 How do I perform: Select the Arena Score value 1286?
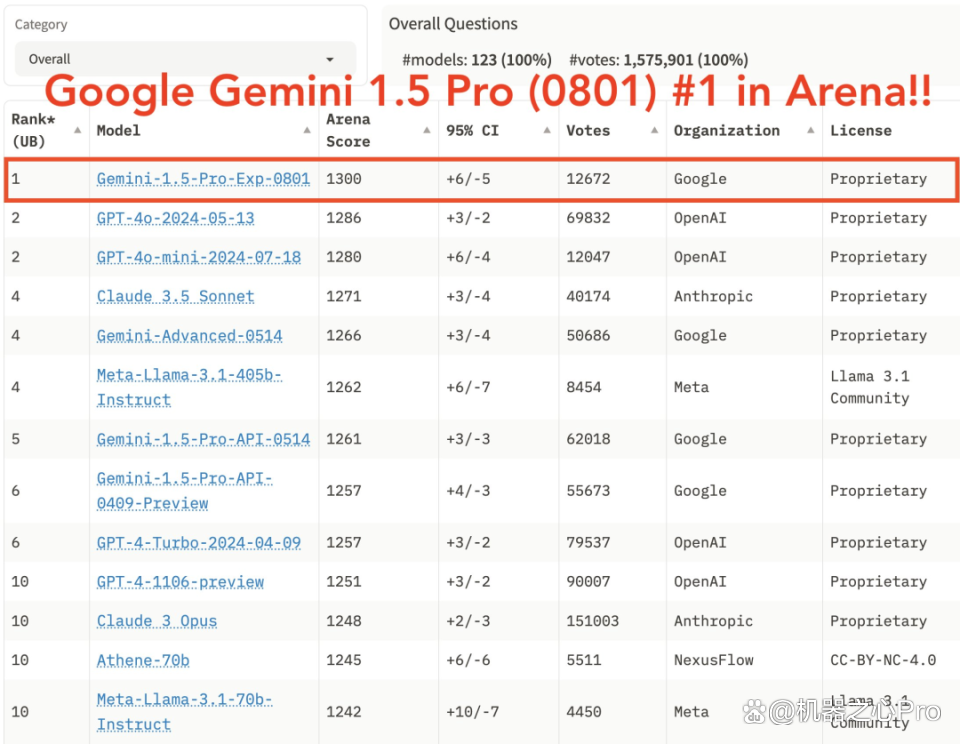344,218
